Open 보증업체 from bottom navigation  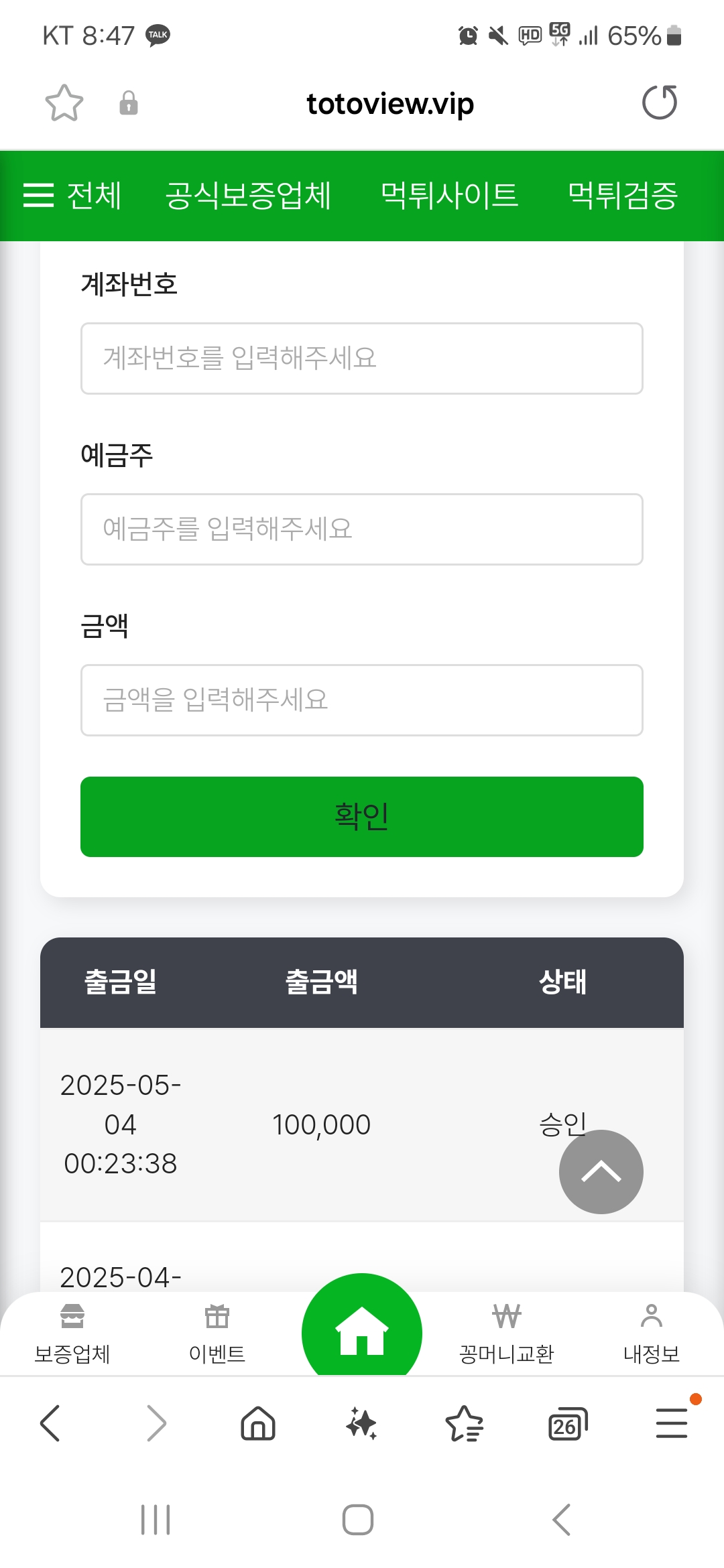(72, 1333)
